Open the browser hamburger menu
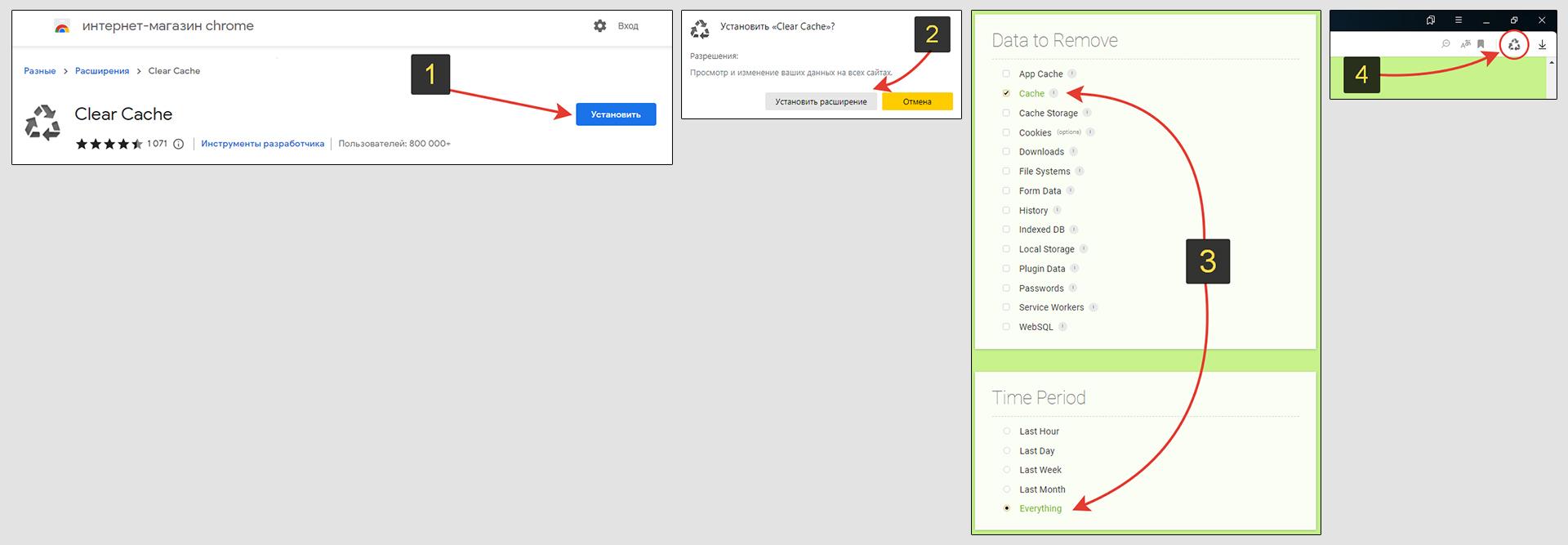 click(1458, 20)
